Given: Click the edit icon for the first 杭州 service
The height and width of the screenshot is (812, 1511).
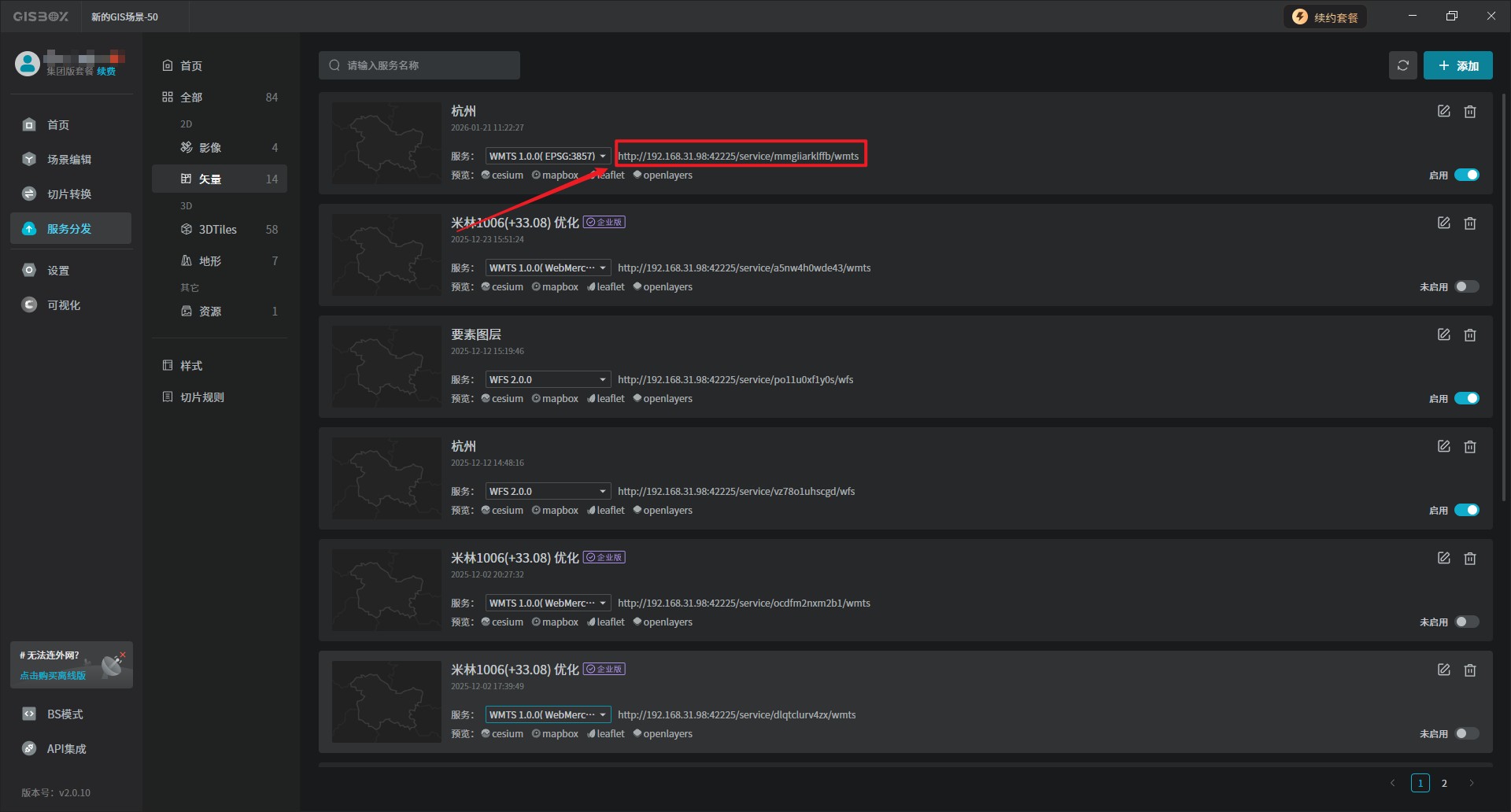Looking at the screenshot, I should (x=1443, y=112).
